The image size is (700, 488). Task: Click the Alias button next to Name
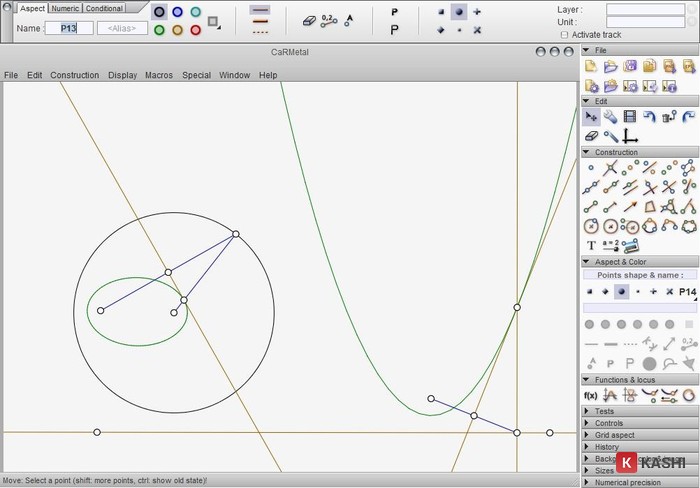click(x=122, y=28)
